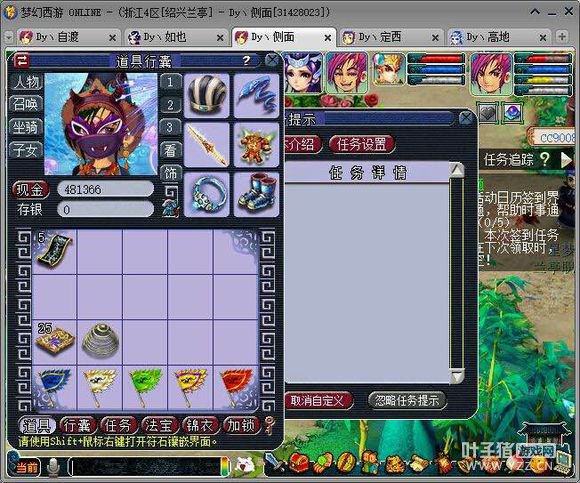Select the 任务 quest items tab
The height and width of the screenshot is (483, 580).
(x=118, y=425)
